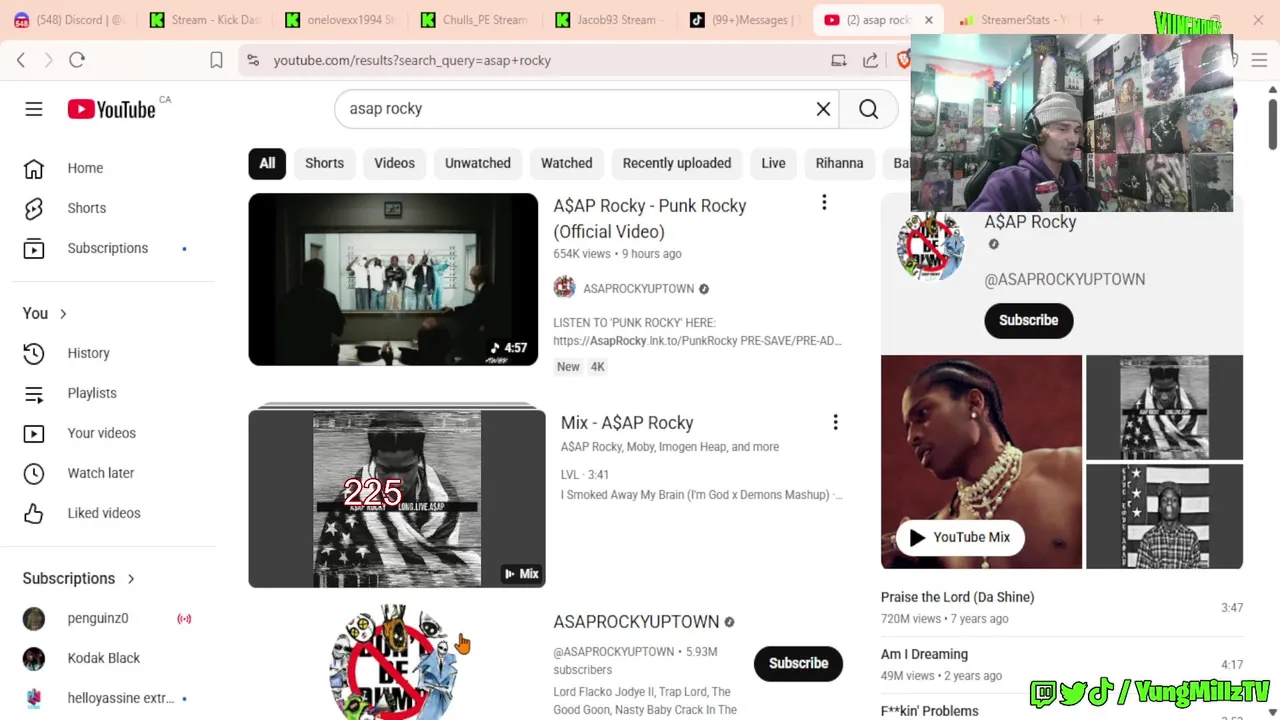Select the Recently uploaded filter chip
This screenshot has width=1280, height=720.
677,163
